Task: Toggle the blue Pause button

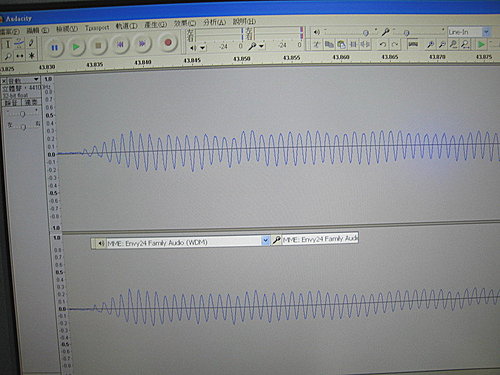Action: tap(54, 48)
